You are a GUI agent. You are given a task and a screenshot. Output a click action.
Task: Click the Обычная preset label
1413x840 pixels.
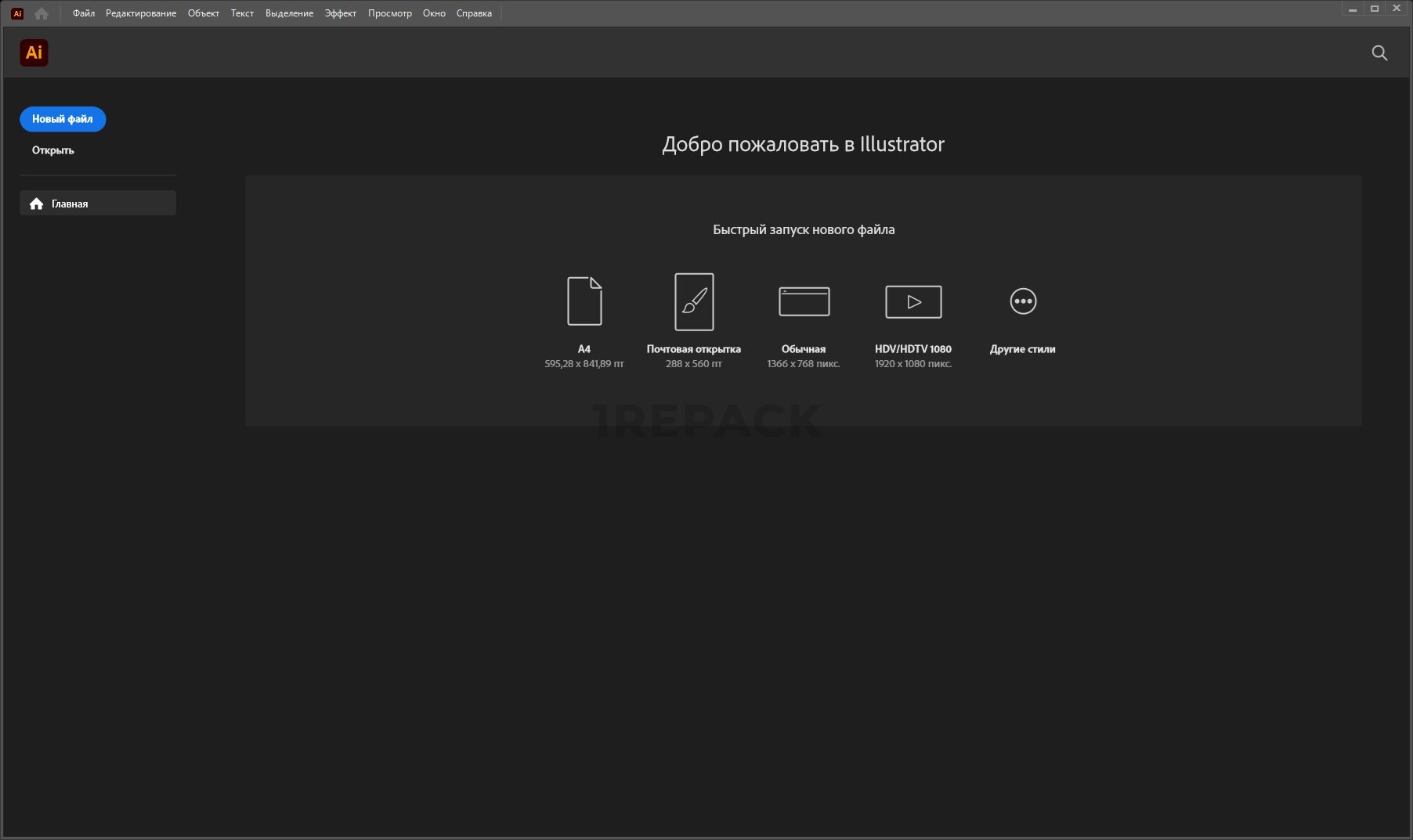pyautogui.click(x=804, y=349)
